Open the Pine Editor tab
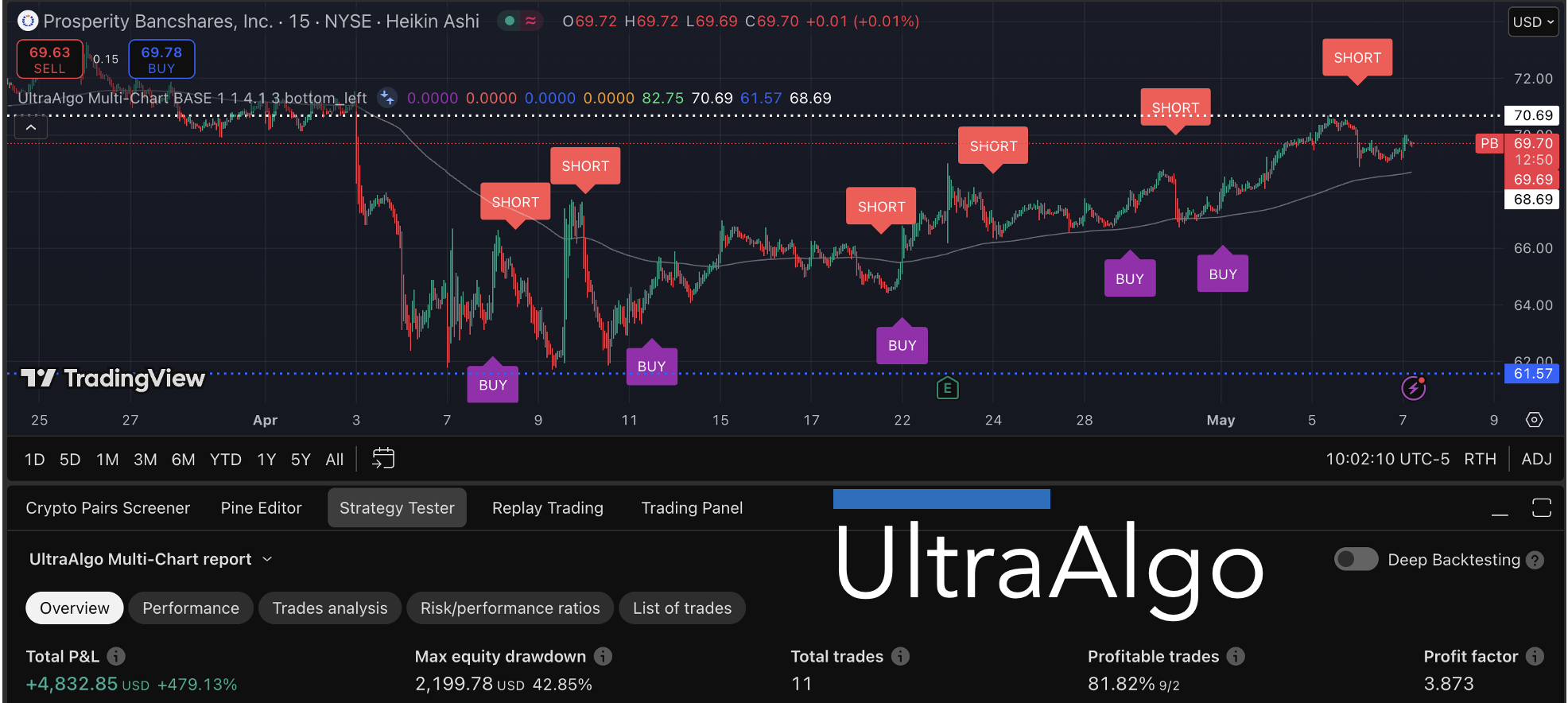 click(x=262, y=508)
